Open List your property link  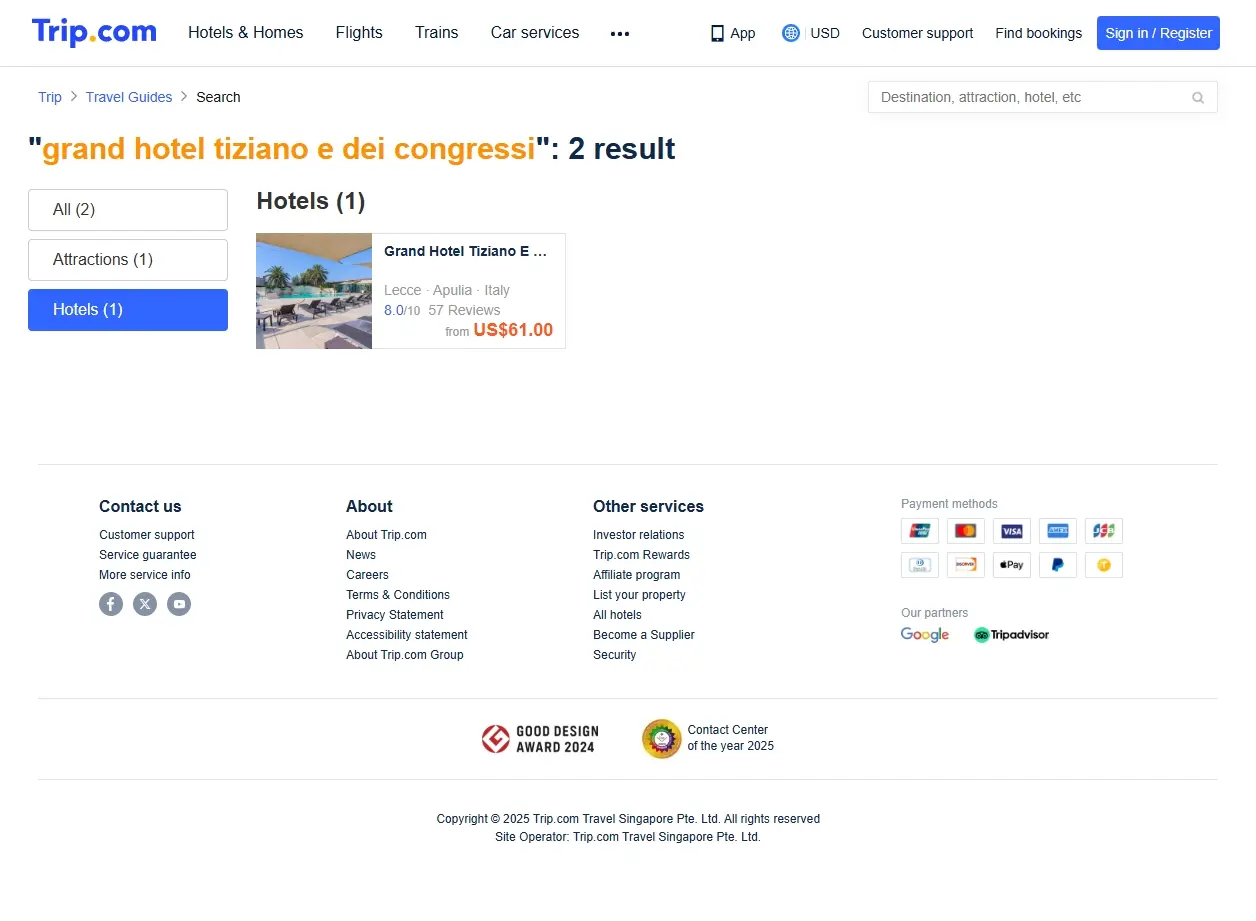[639, 595]
